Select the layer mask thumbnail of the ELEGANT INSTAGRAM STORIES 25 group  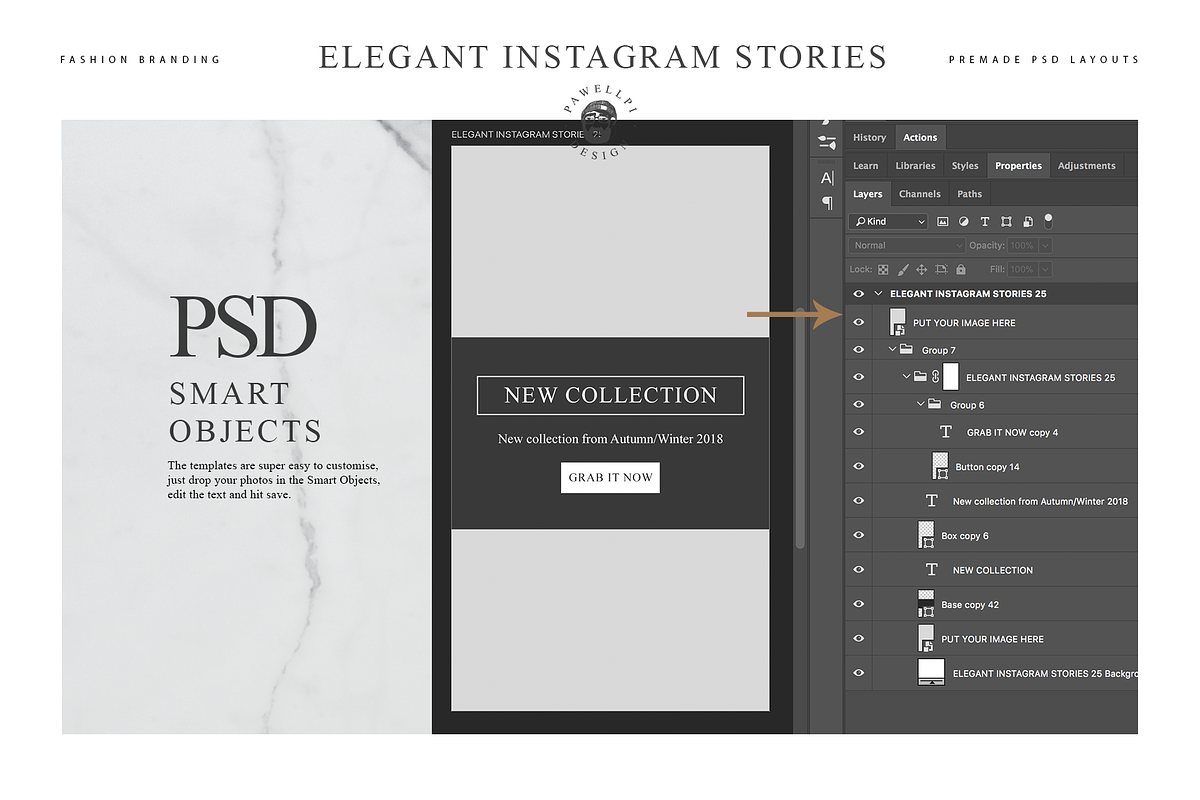click(x=951, y=377)
